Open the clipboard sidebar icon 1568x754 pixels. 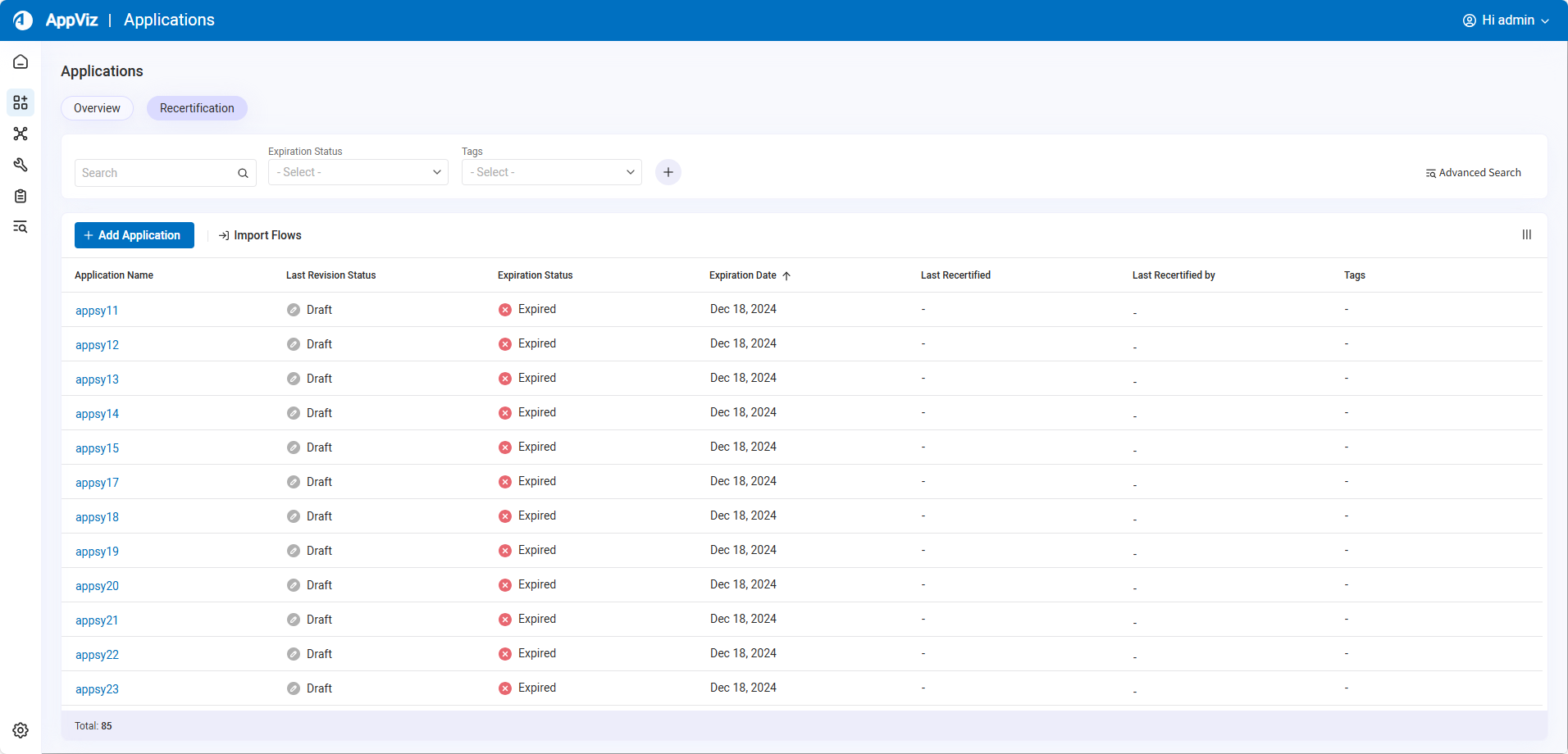[x=21, y=196]
